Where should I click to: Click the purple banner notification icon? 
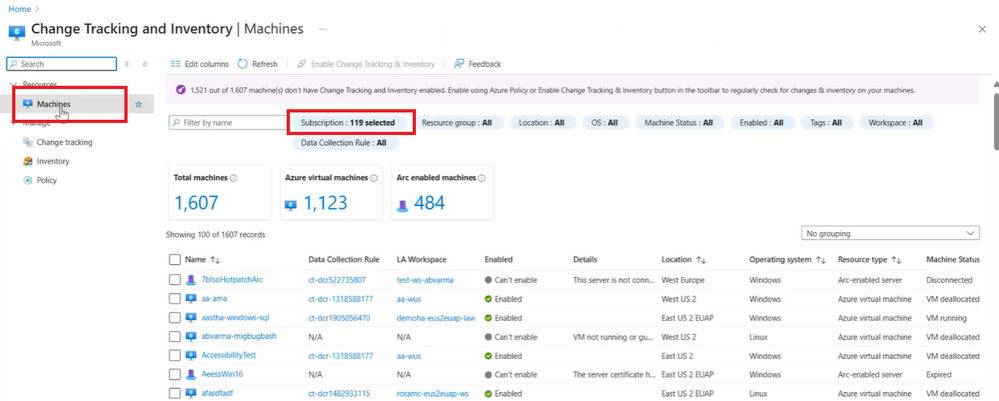(180, 91)
